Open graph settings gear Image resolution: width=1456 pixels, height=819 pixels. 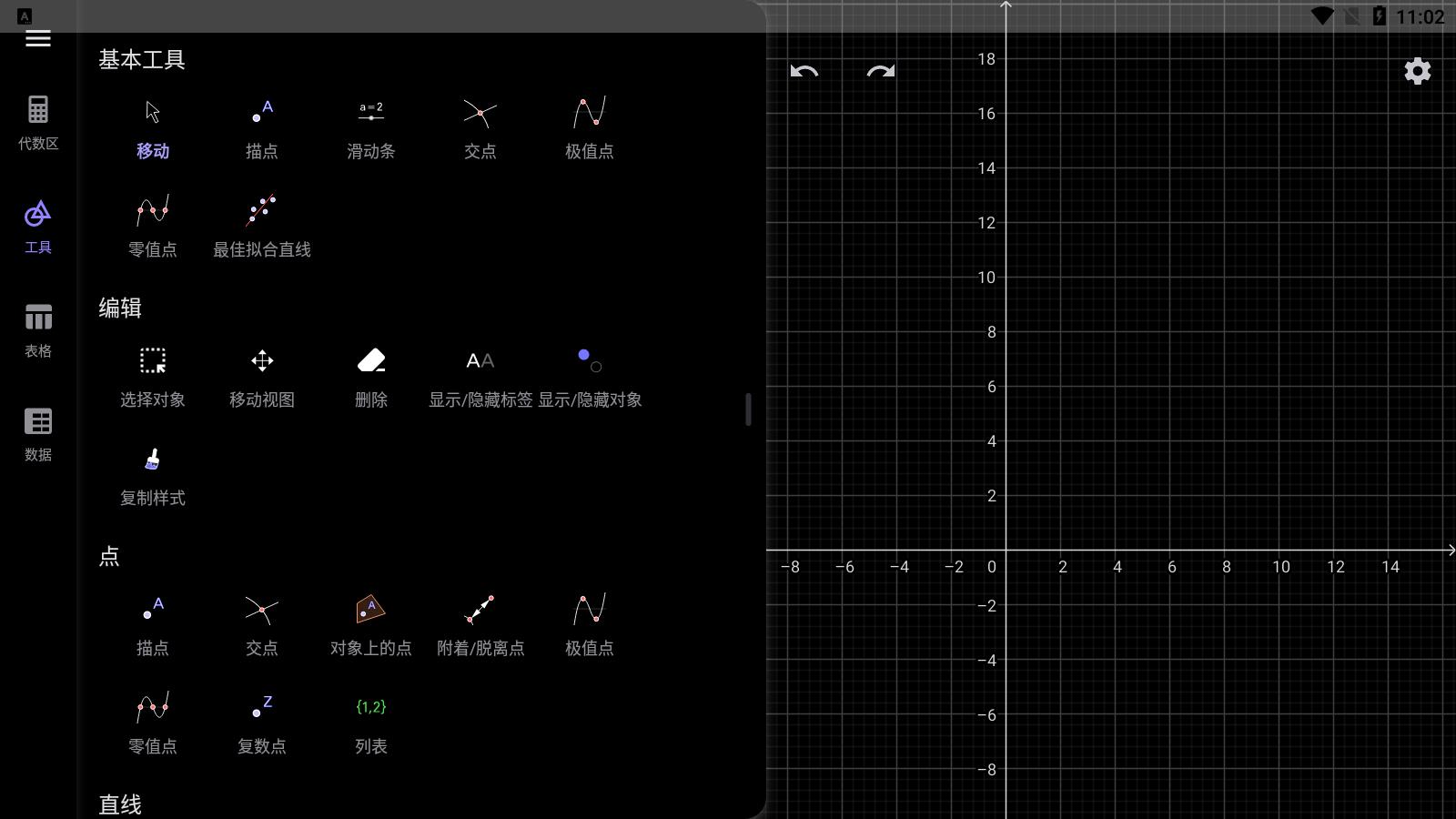(1418, 71)
